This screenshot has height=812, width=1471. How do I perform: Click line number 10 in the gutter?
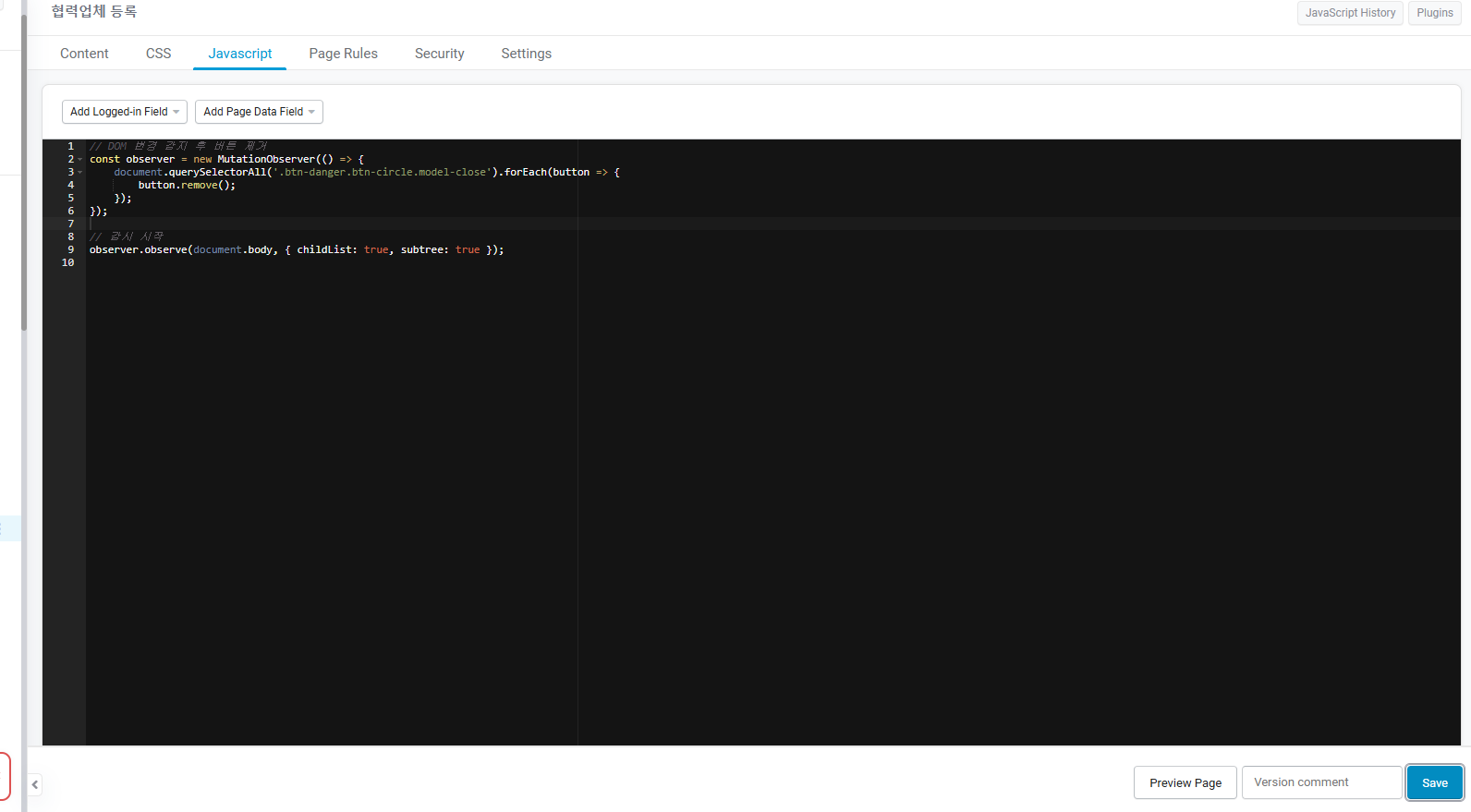[x=67, y=263]
